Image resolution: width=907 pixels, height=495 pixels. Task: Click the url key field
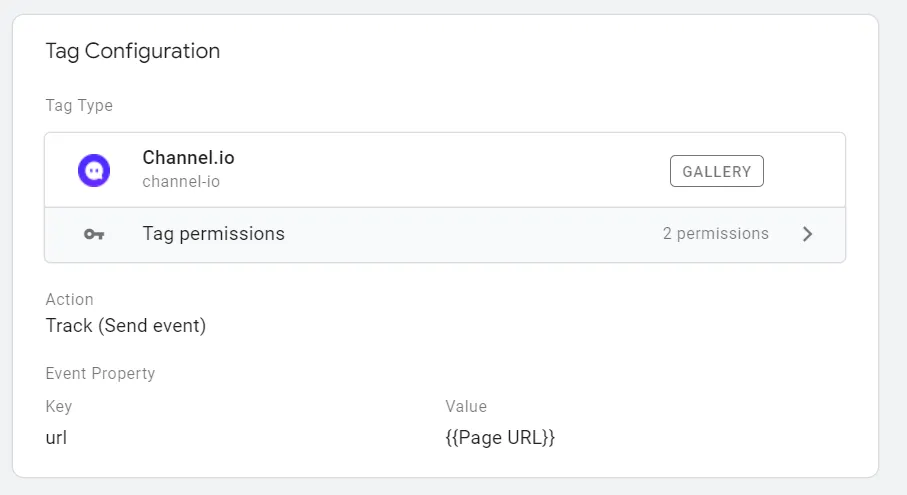pos(56,437)
